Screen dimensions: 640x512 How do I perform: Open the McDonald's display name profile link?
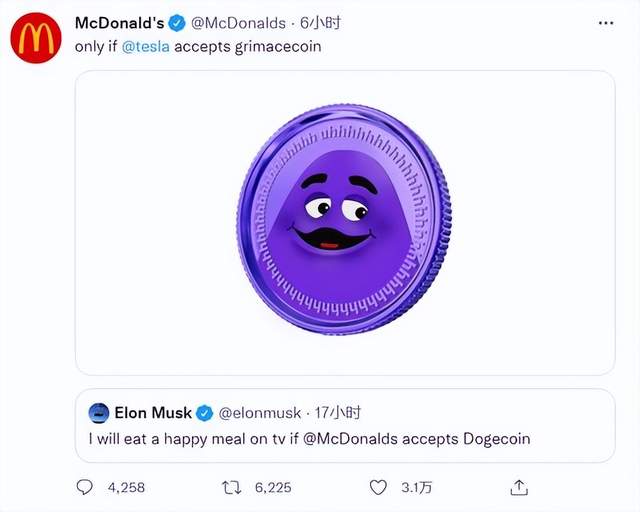118,21
